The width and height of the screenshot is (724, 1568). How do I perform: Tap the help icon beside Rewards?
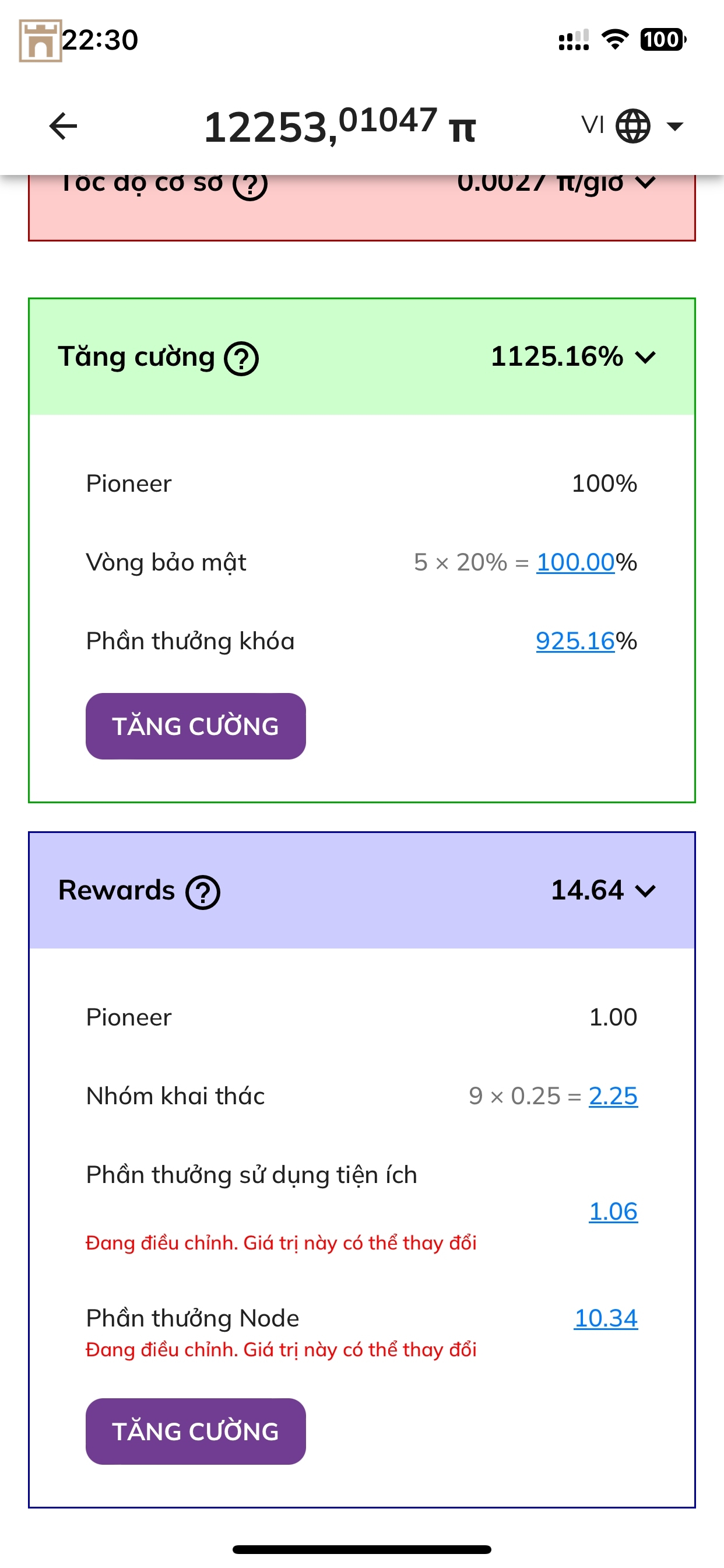[203, 892]
